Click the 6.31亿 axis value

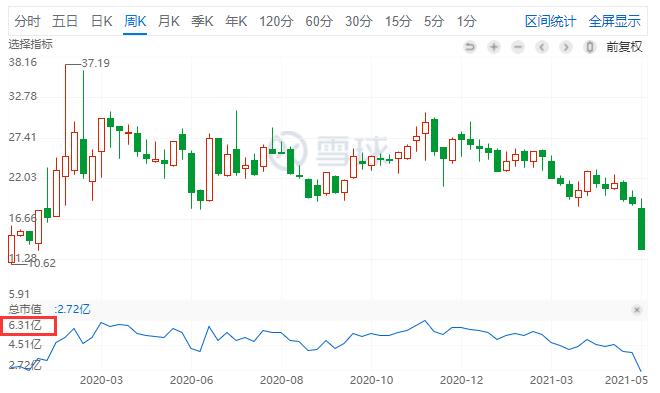coord(25,325)
